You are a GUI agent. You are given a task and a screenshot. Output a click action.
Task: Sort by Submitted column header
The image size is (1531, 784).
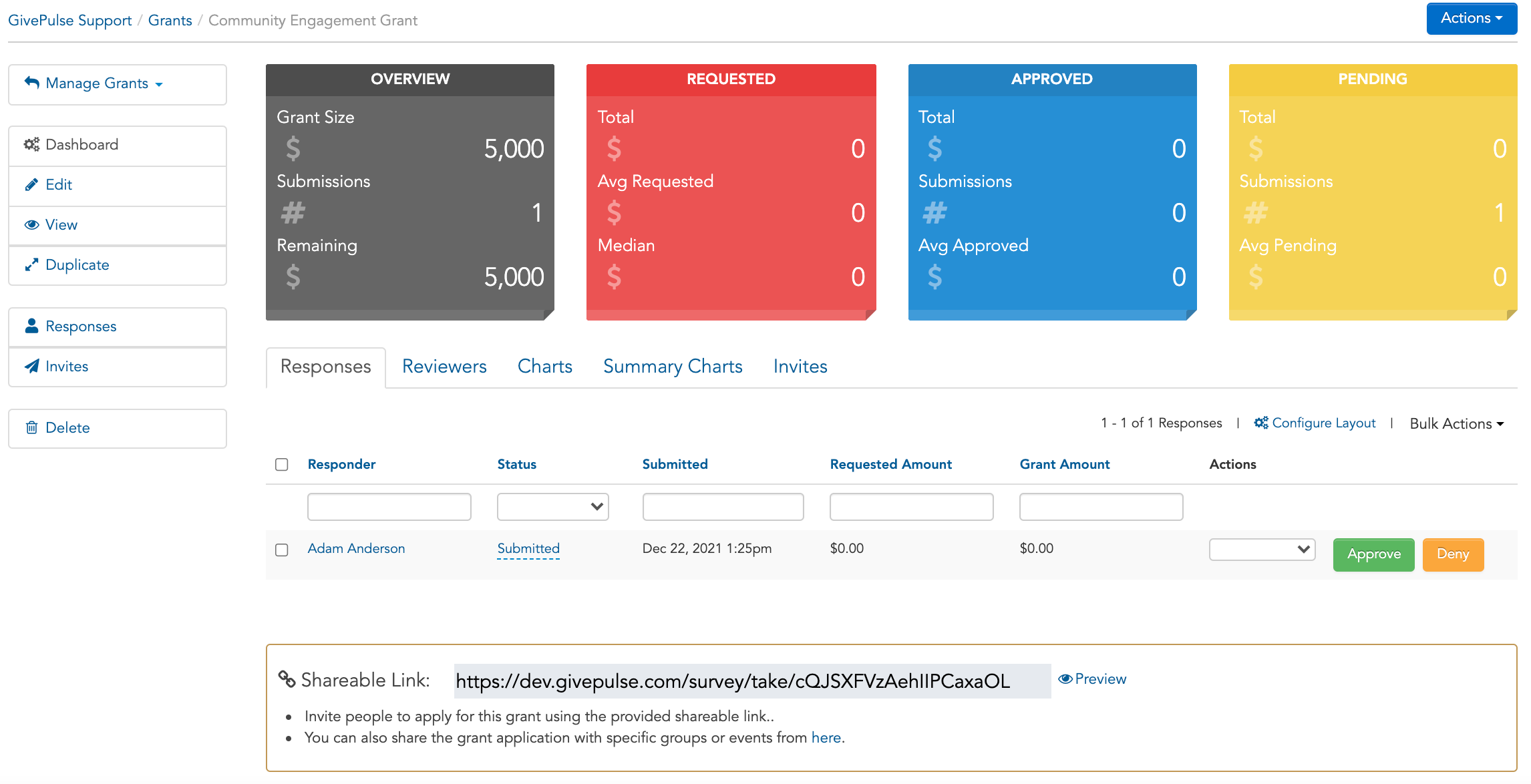675,464
